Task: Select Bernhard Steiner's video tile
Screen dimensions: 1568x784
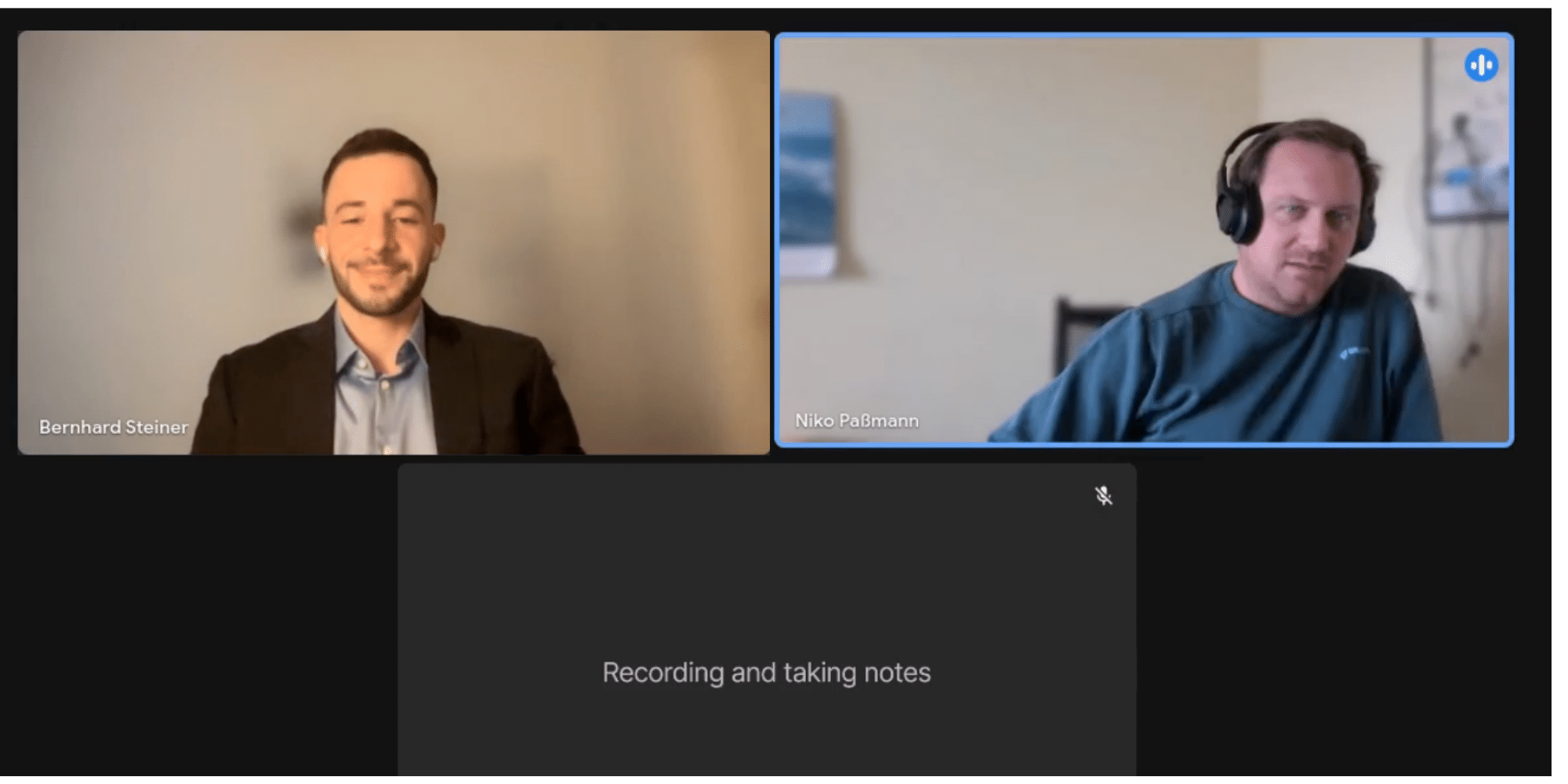Action: point(394,242)
